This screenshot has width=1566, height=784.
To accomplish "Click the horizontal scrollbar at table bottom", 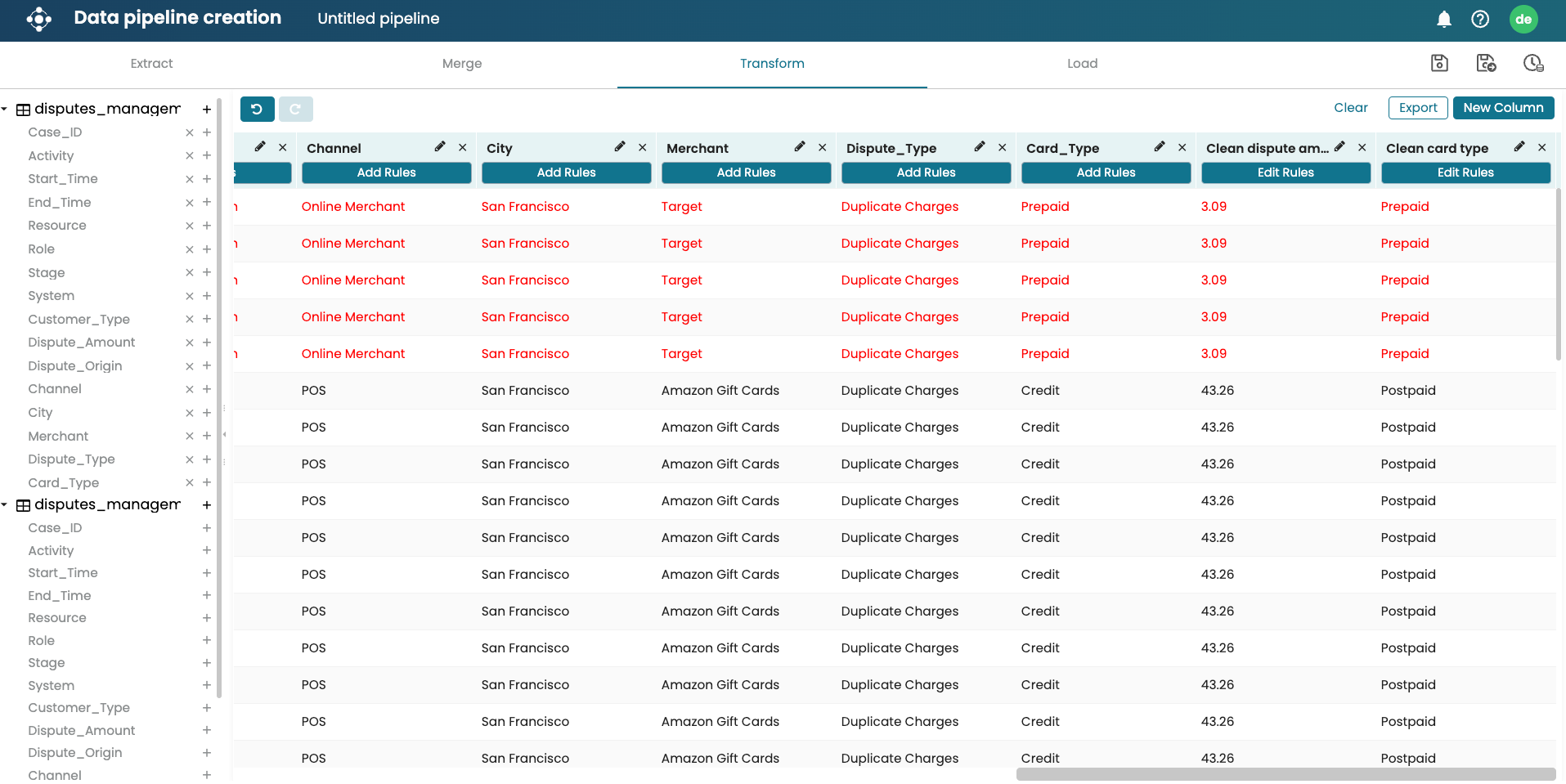I will click(x=1286, y=774).
